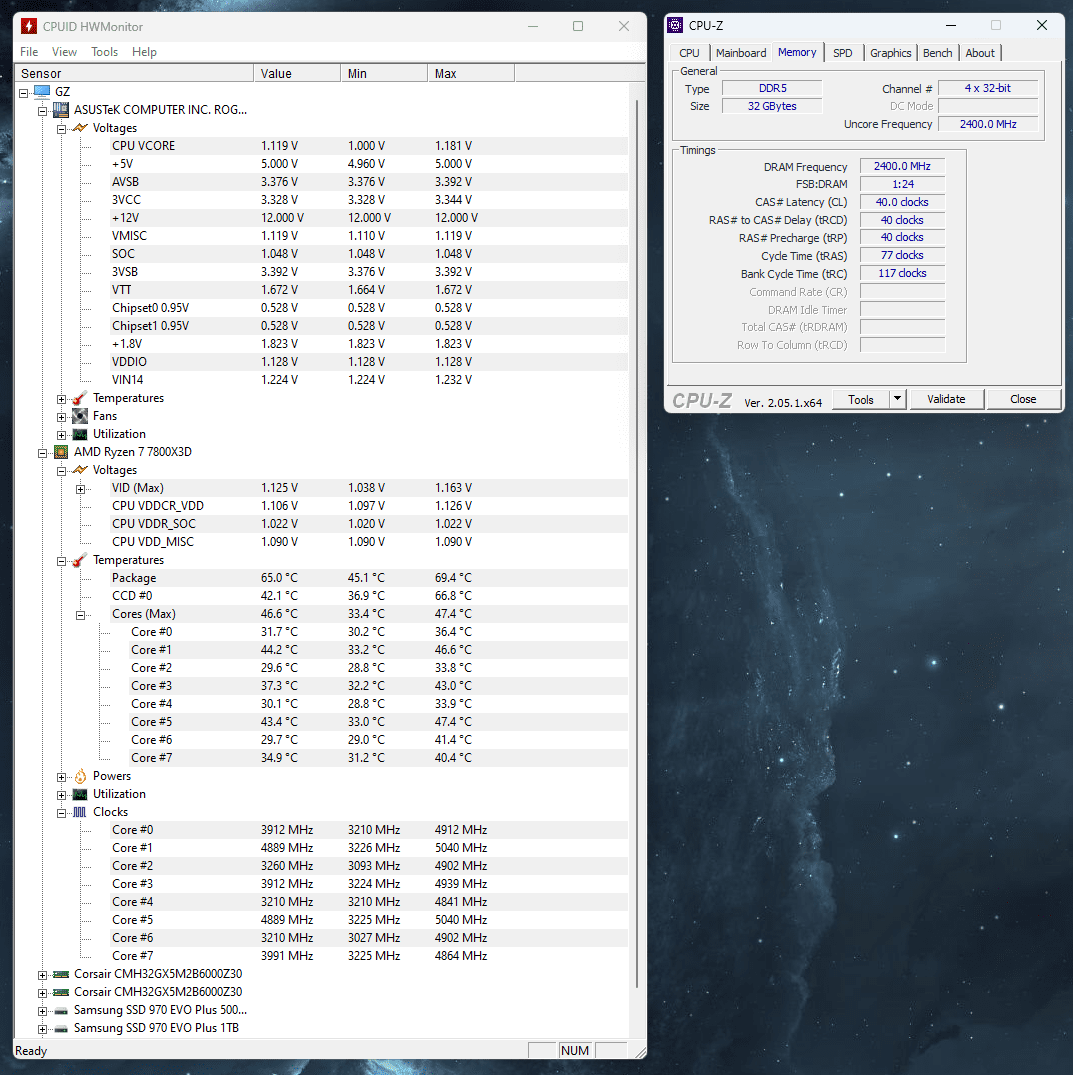Select the Core #5 temperature row
Screen dimensions: 1073x1075
(379, 722)
